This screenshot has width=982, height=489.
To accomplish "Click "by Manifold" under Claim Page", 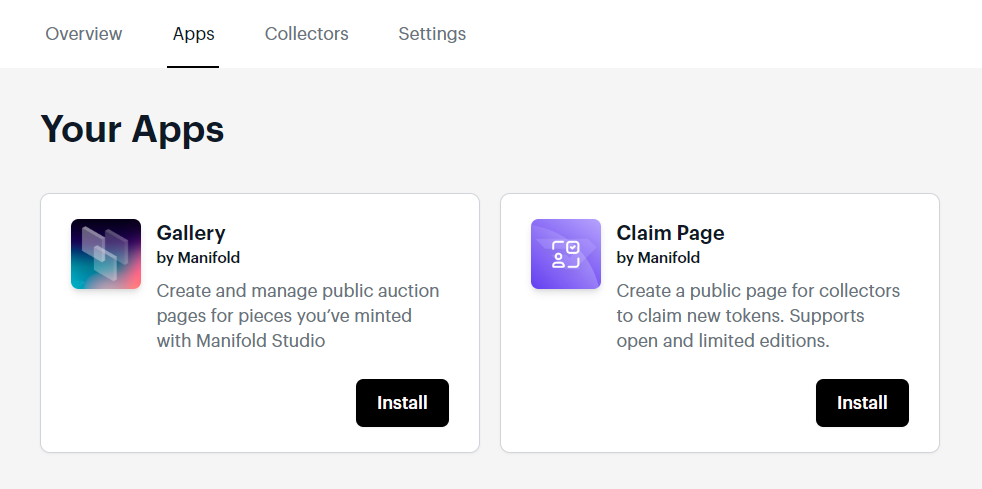I will click(x=658, y=257).
